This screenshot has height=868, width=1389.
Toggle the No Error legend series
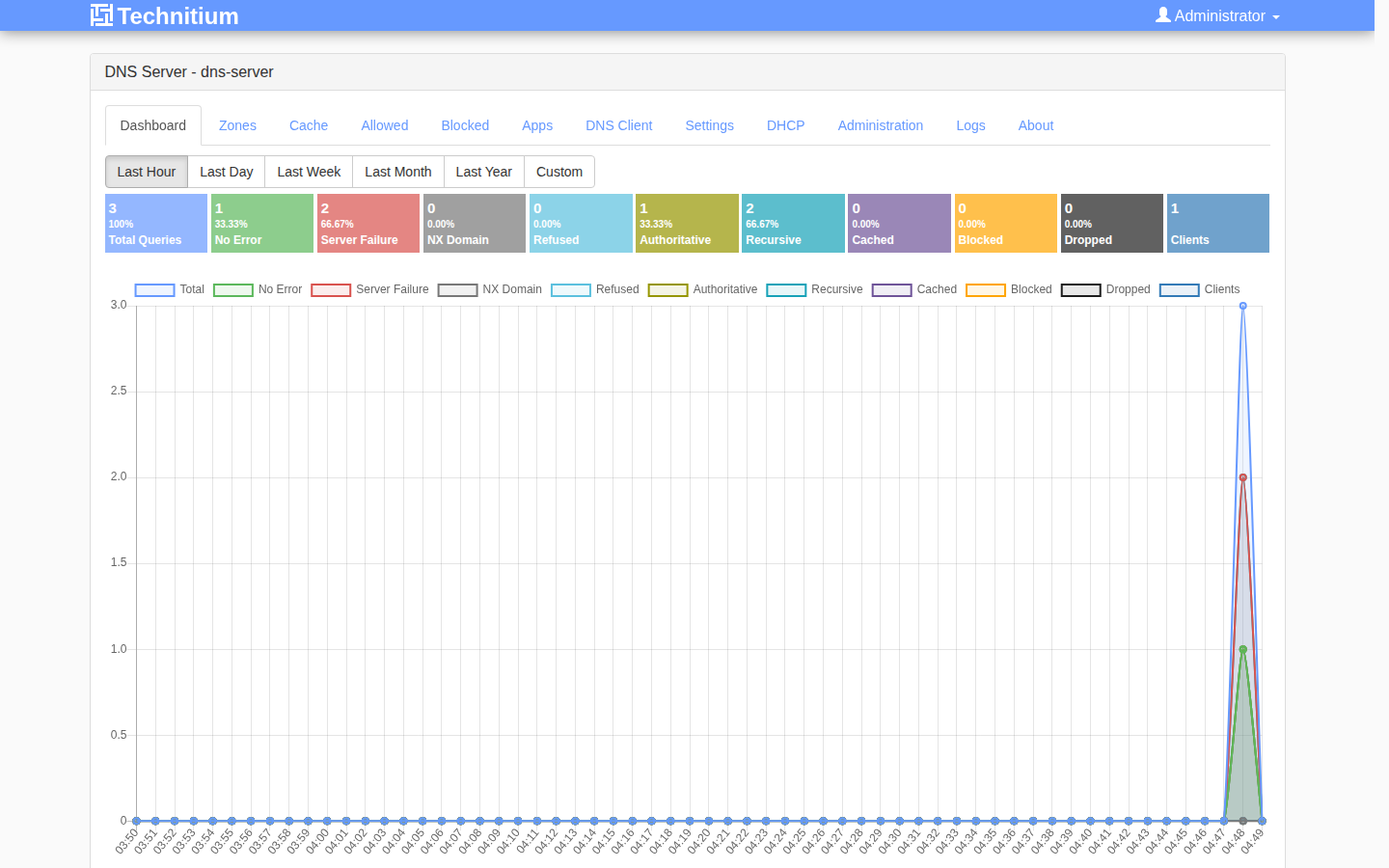pos(258,289)
